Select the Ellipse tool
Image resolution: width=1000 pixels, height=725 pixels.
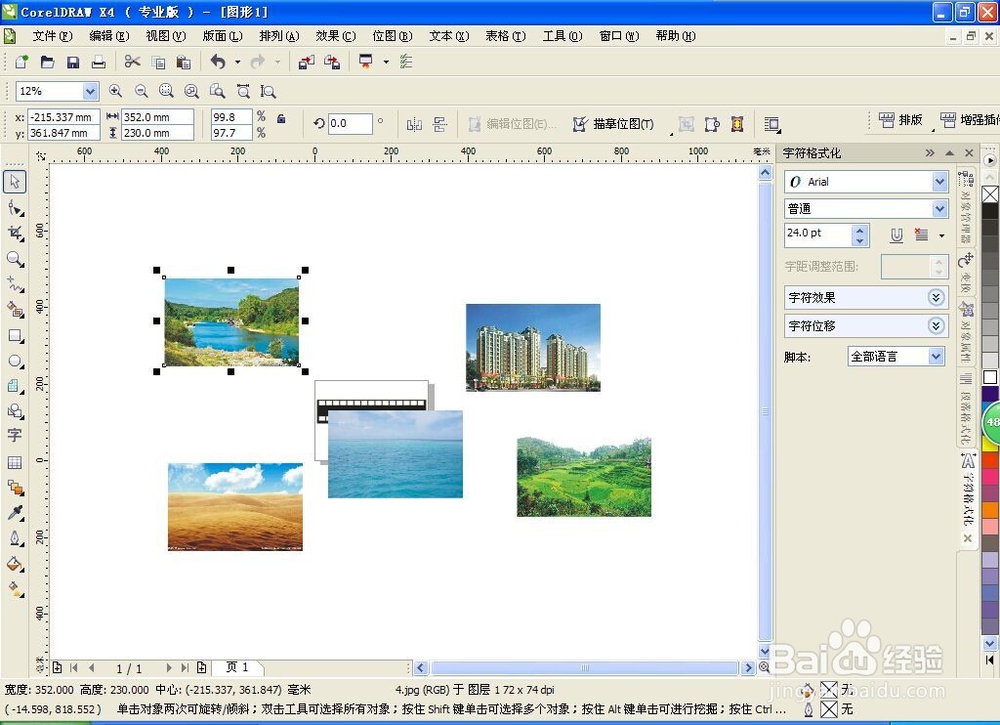pyautogui.click(x=14, y=358)
